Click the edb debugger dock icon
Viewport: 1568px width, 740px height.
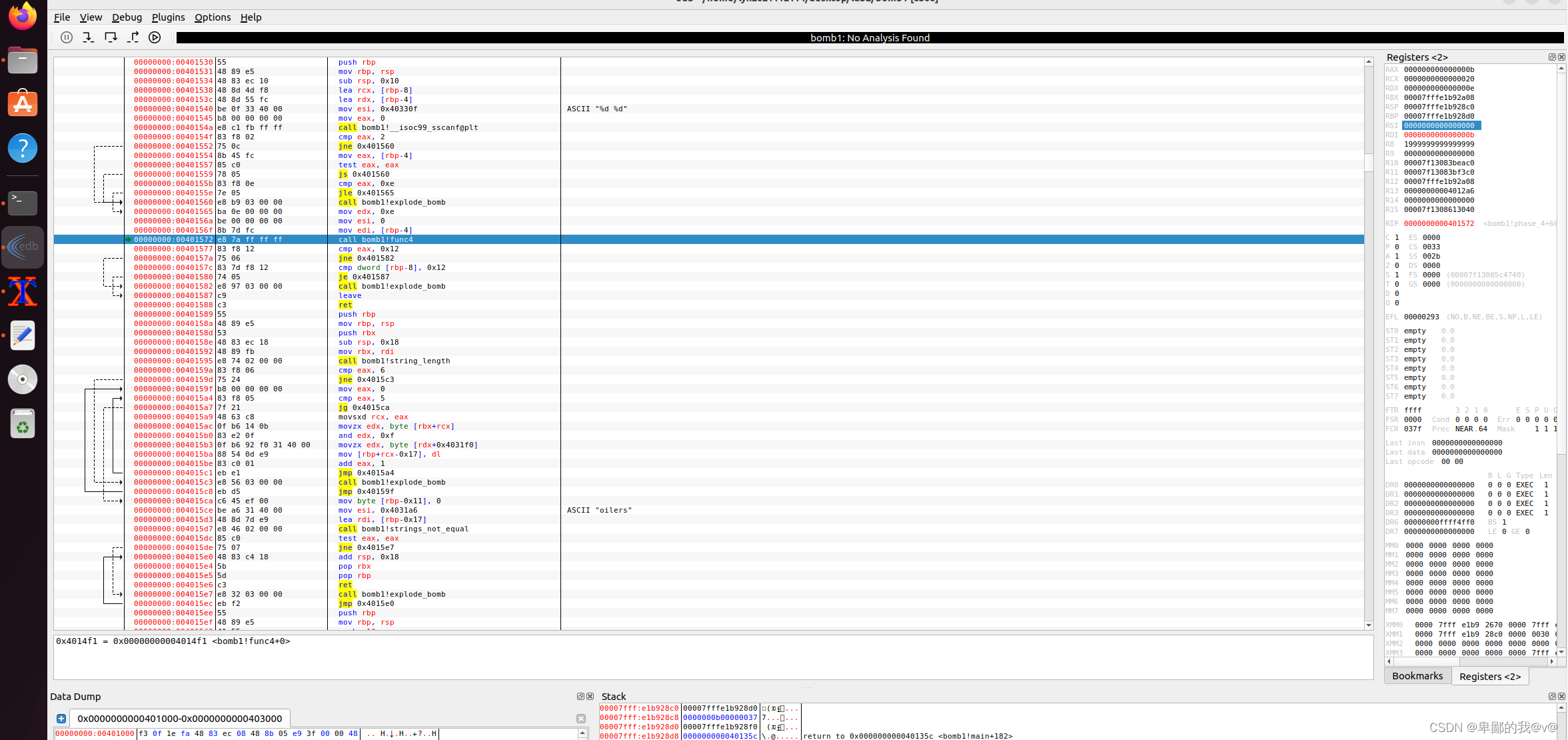23,247
